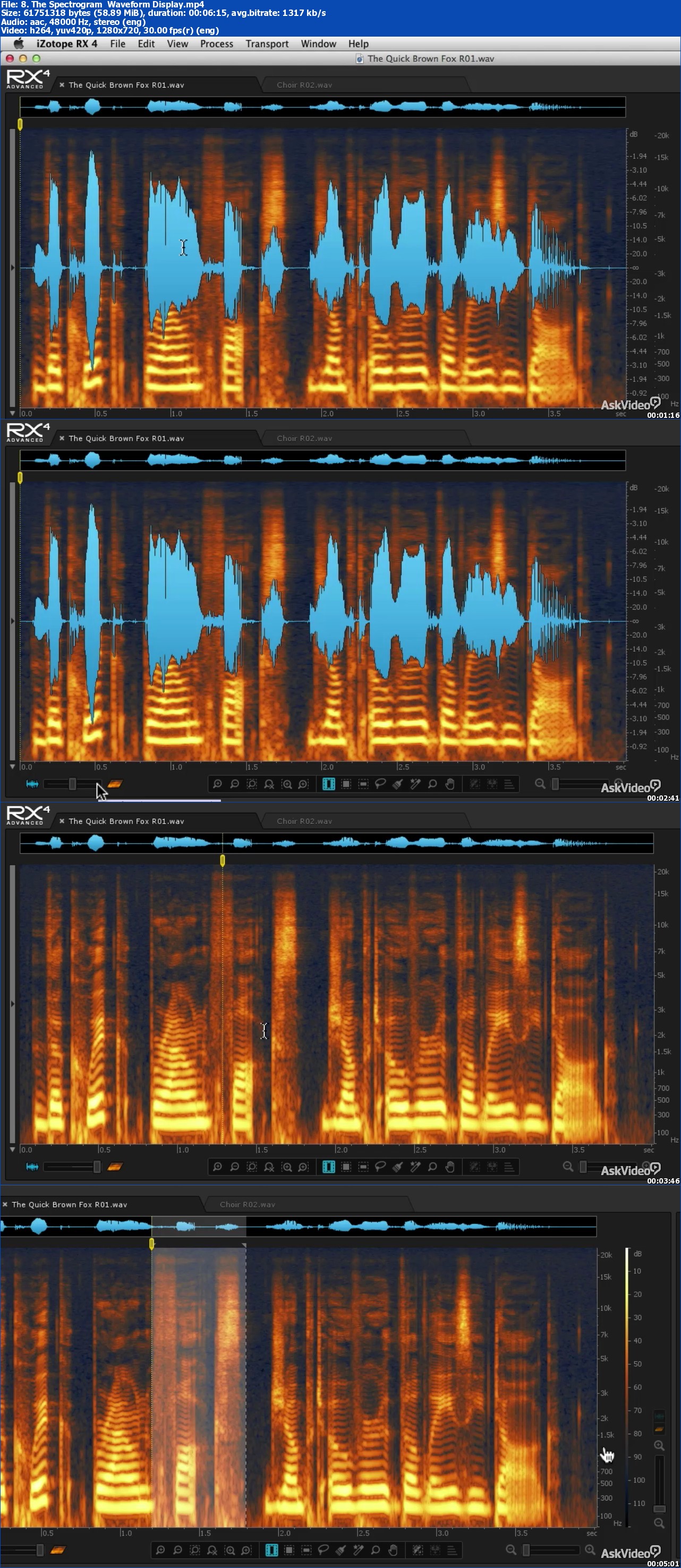The width and height of the screenshot is (681, 1568).
Task: Select the lasso tool in 00:02:41 frame
Action: point(380,784)
